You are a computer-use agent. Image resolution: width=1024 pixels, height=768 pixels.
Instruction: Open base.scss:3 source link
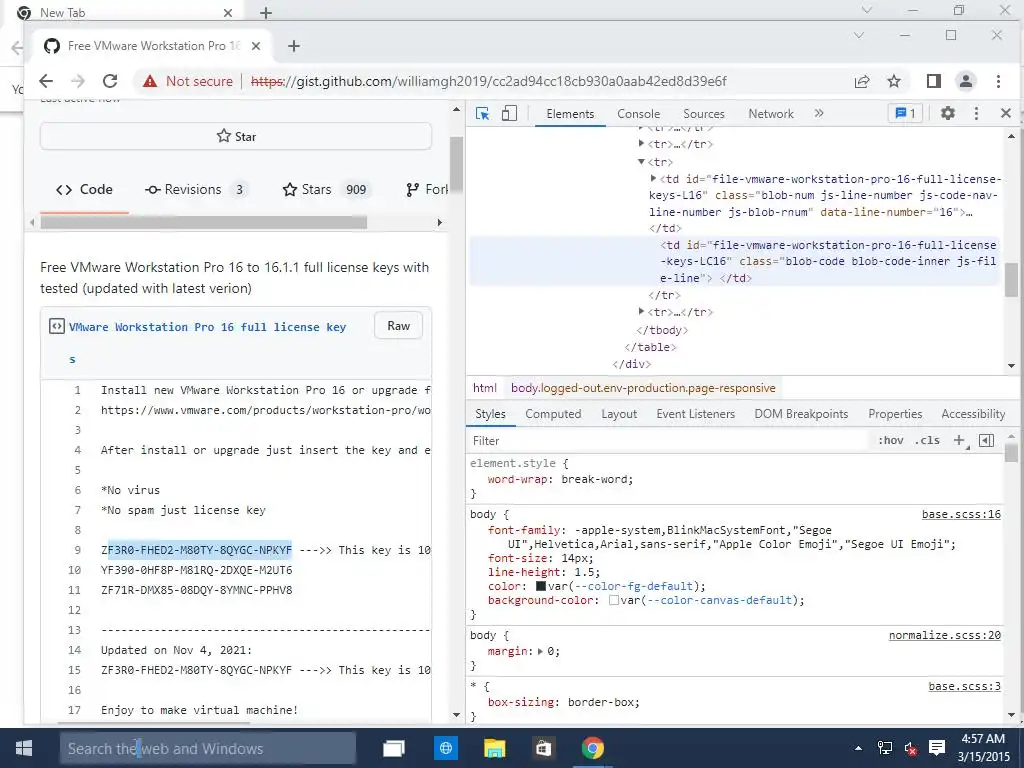point(965,686)
